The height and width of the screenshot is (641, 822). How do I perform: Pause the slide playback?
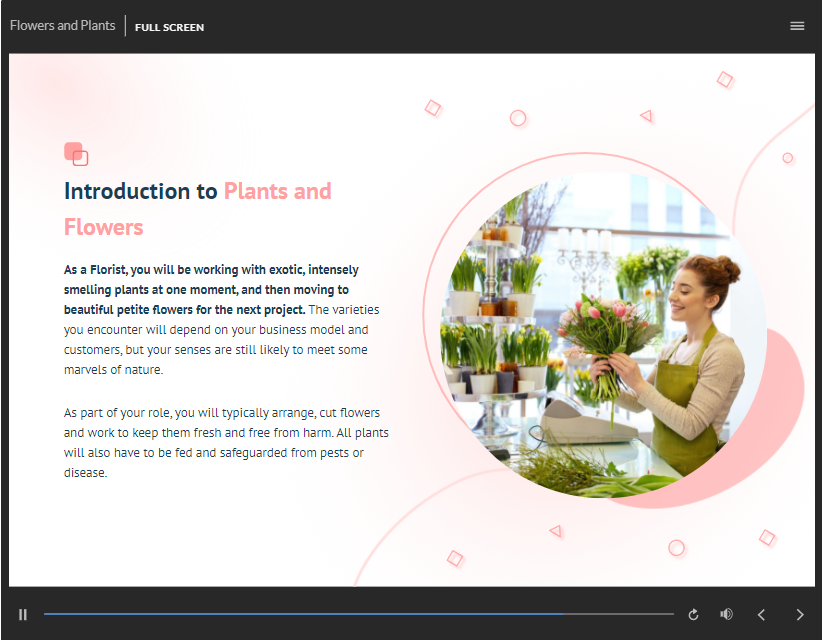[x=23, y=614]
